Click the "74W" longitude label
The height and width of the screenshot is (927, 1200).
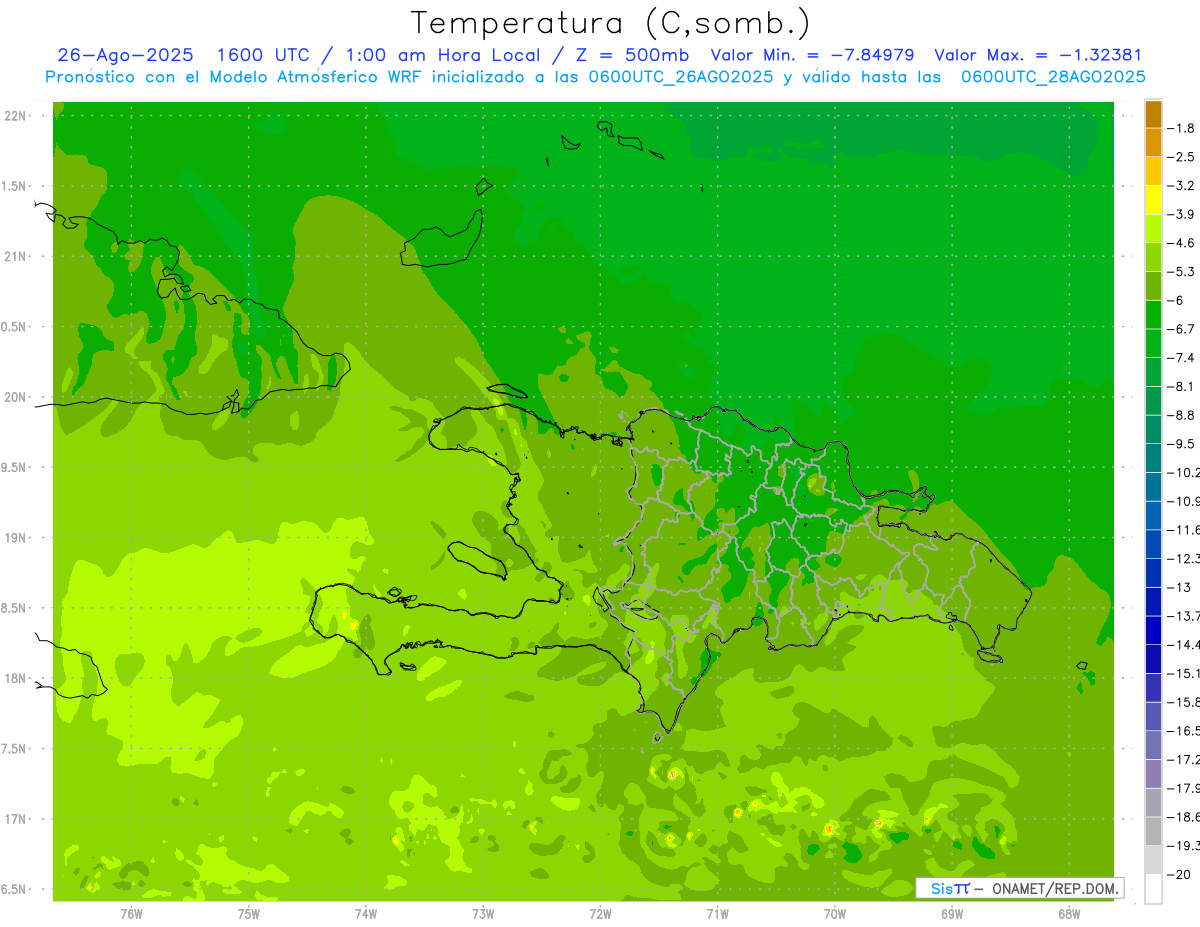(366, 913)
